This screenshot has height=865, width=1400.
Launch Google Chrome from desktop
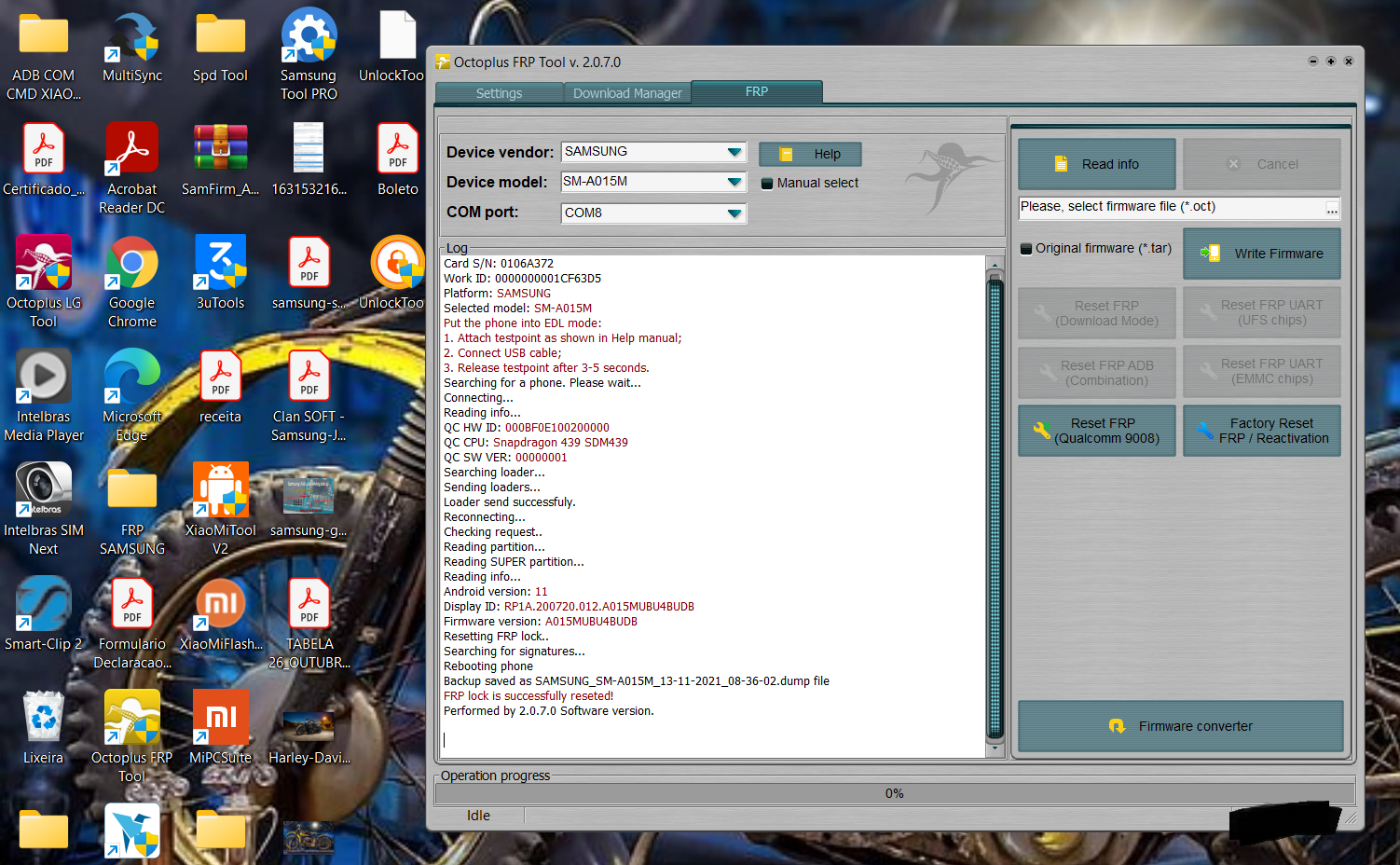132,283
